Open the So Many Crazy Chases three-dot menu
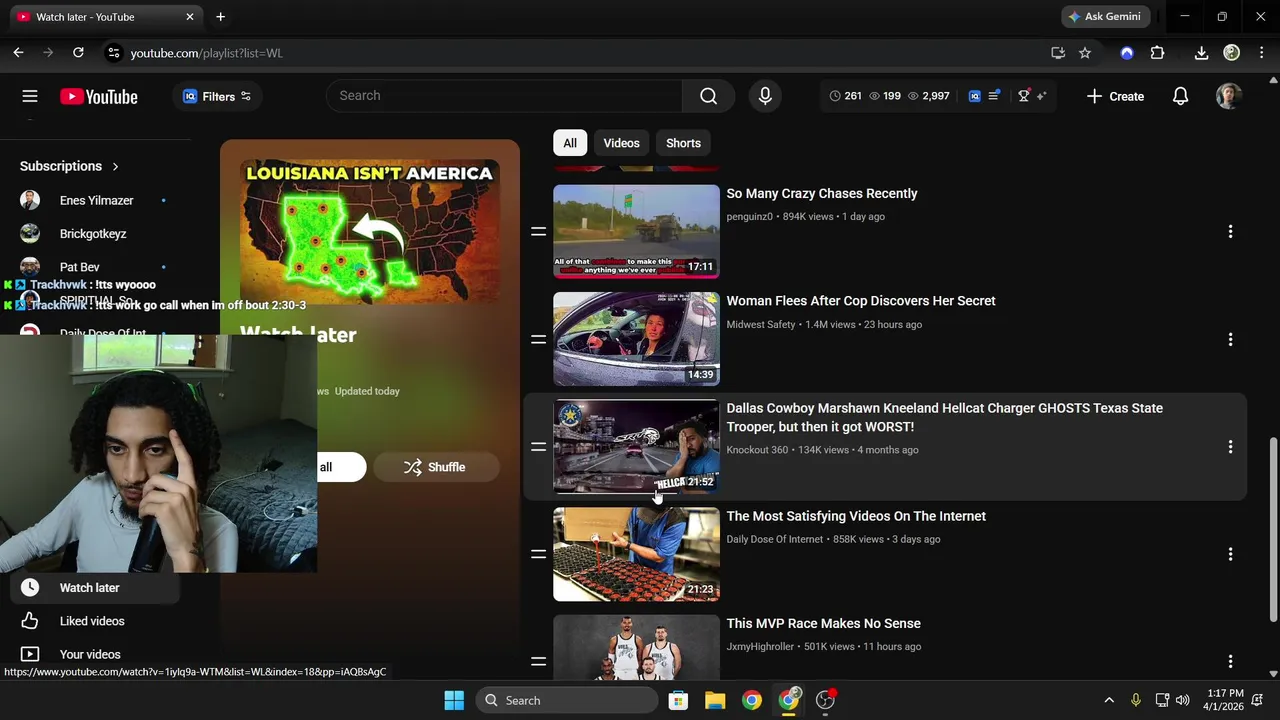 (x=1230, y=232)
